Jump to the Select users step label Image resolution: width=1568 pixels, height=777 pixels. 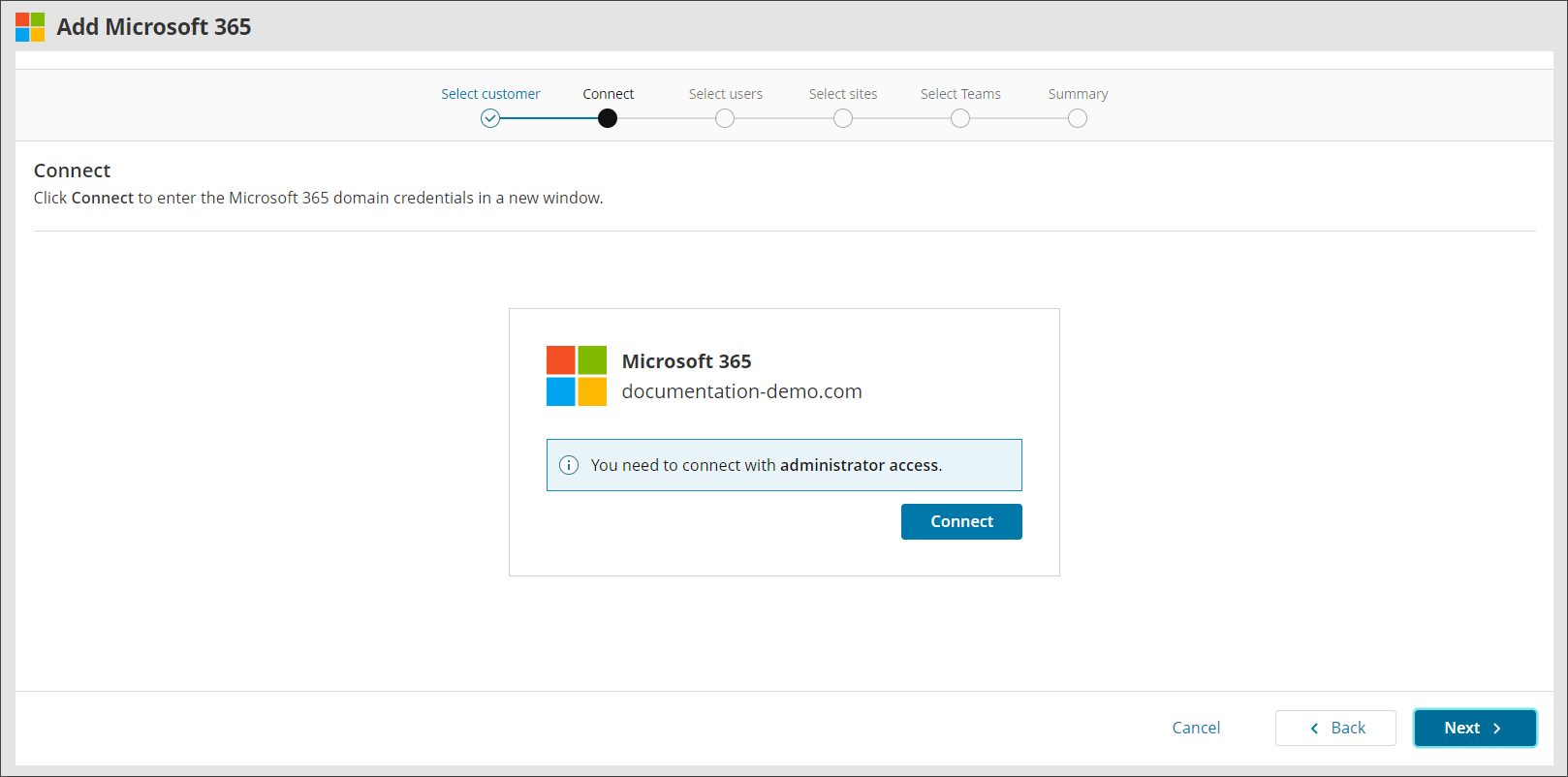tap(725, 94)
